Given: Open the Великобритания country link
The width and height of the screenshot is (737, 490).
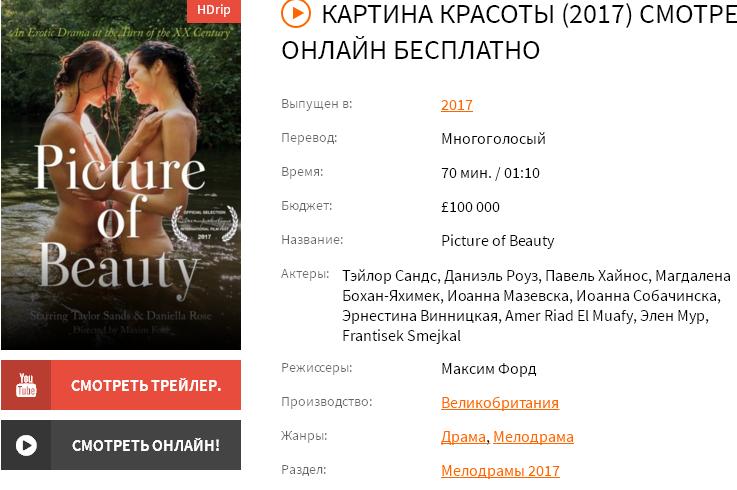Looking at the screenshot, I should click(500, 403).
